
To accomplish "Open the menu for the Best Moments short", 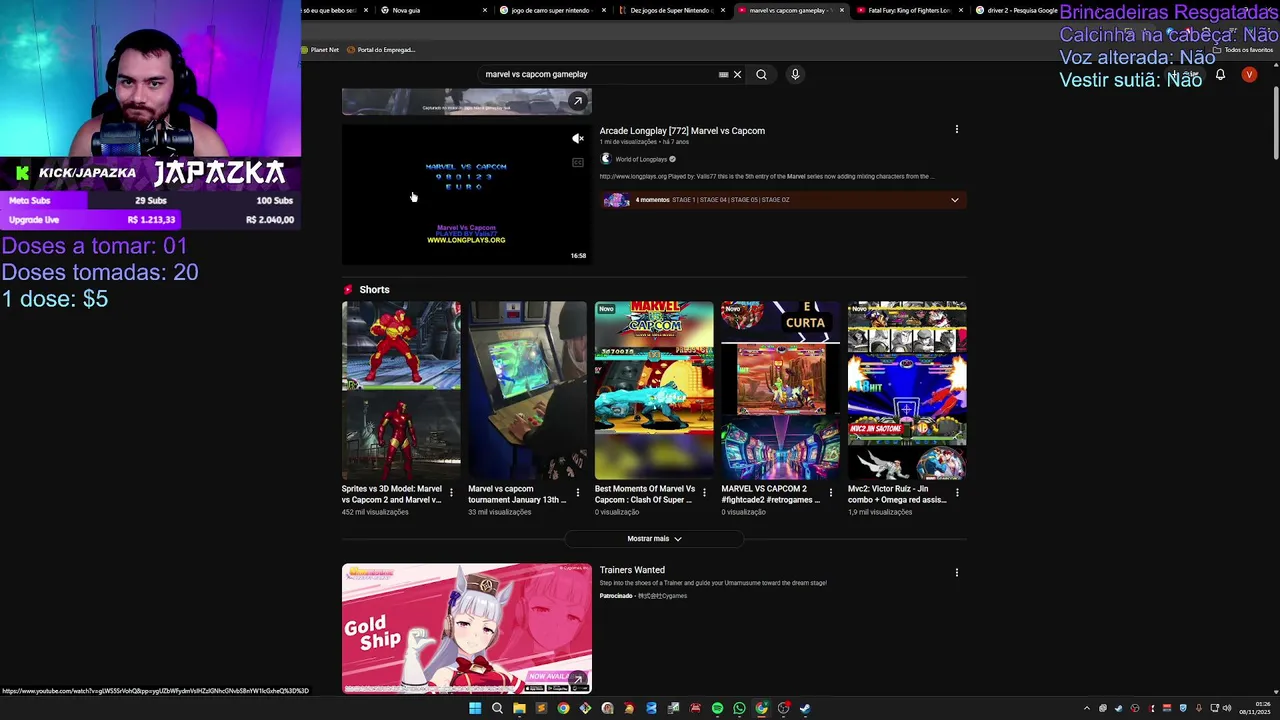I will [704, 493].
